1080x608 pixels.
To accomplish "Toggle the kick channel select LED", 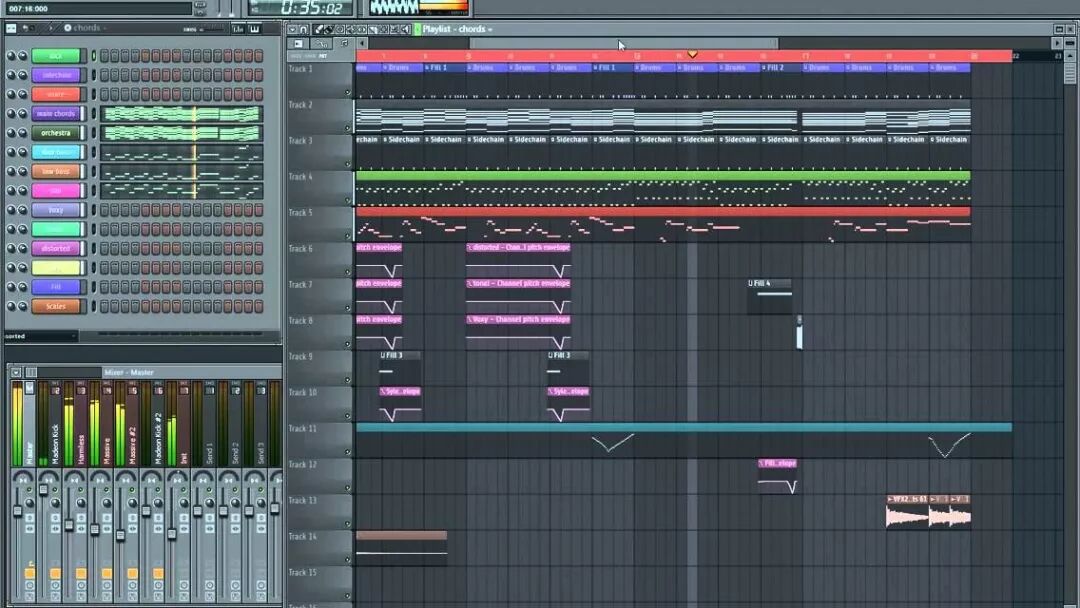I will [x=94, y=56].
